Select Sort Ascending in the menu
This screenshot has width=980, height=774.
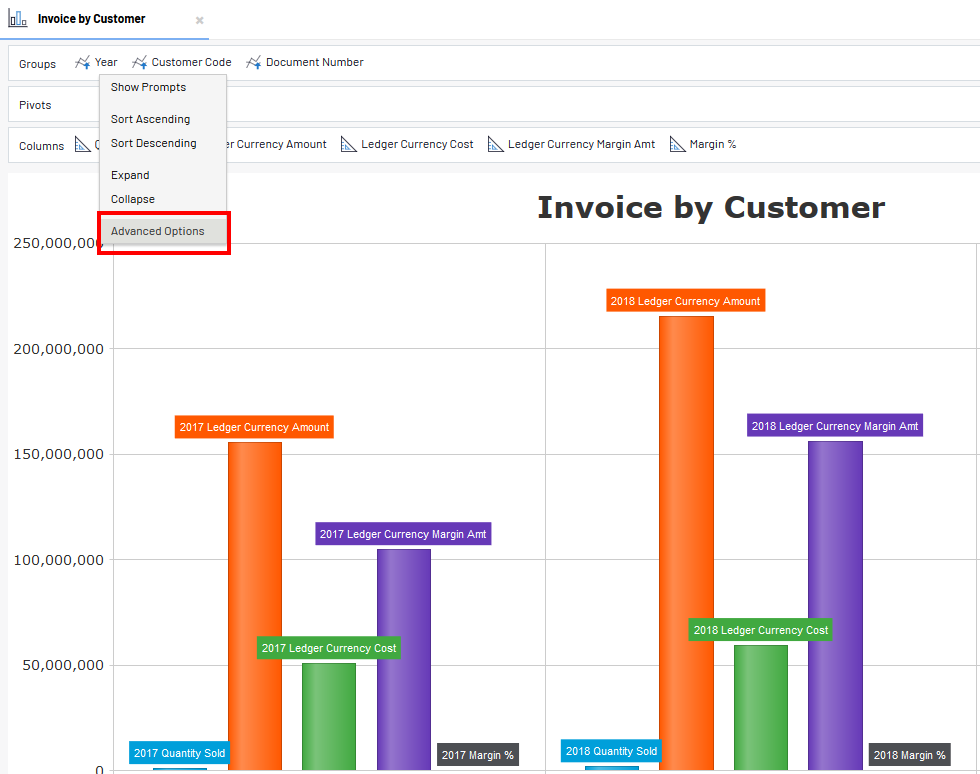[150, 120]
